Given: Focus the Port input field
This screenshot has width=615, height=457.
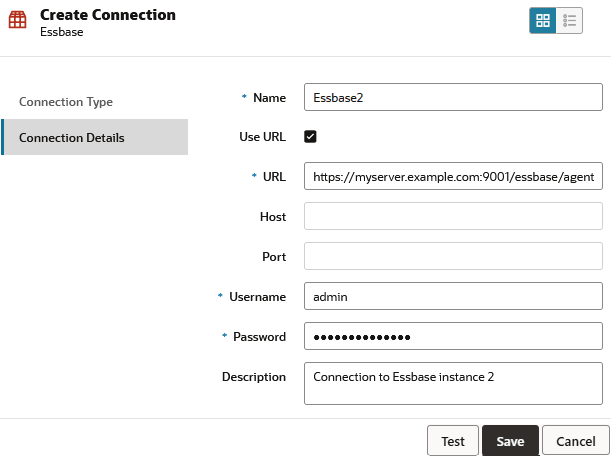Looking at the screenshot, I should pos(453,257).
